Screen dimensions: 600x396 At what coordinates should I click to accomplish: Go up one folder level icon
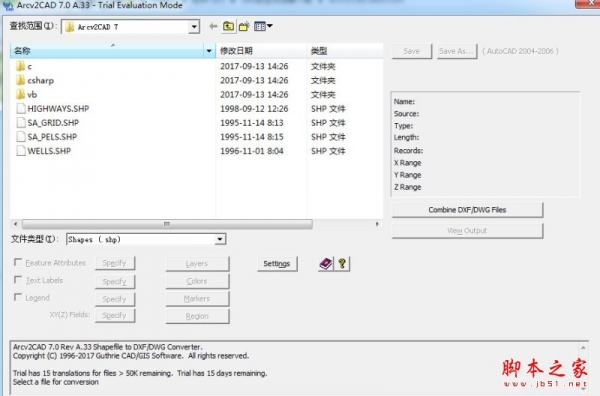pos(228,26)
